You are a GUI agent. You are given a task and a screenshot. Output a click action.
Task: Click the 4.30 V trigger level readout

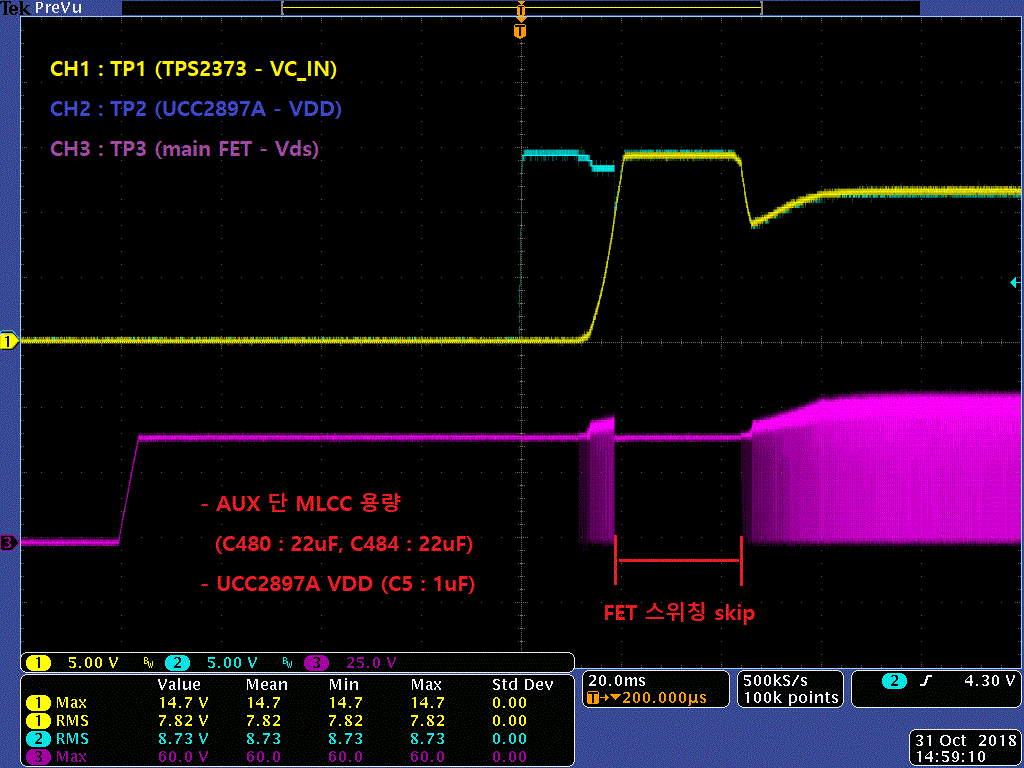click(990, 681)
